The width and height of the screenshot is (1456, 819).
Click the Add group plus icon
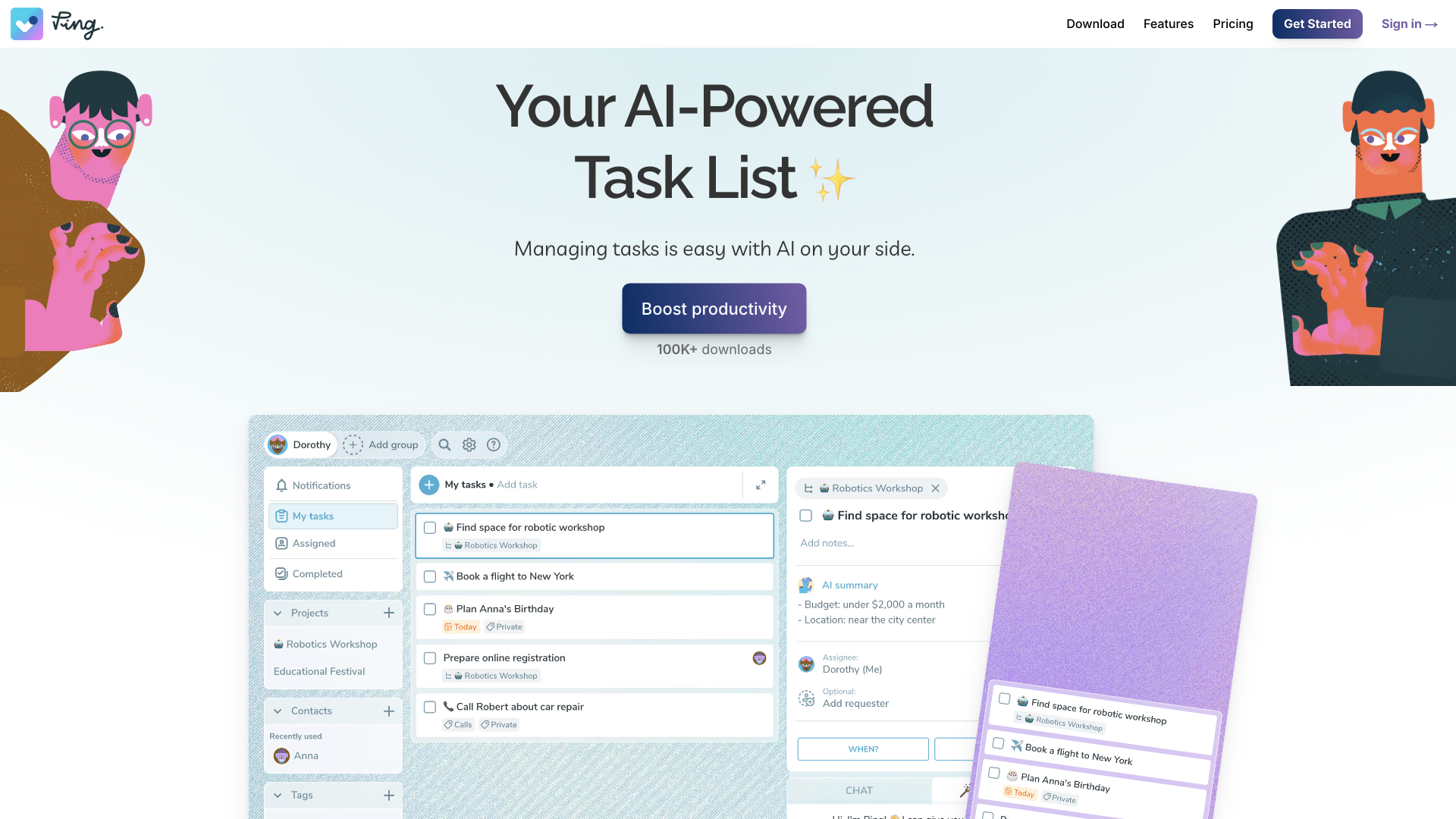click(x=353, y=444)
